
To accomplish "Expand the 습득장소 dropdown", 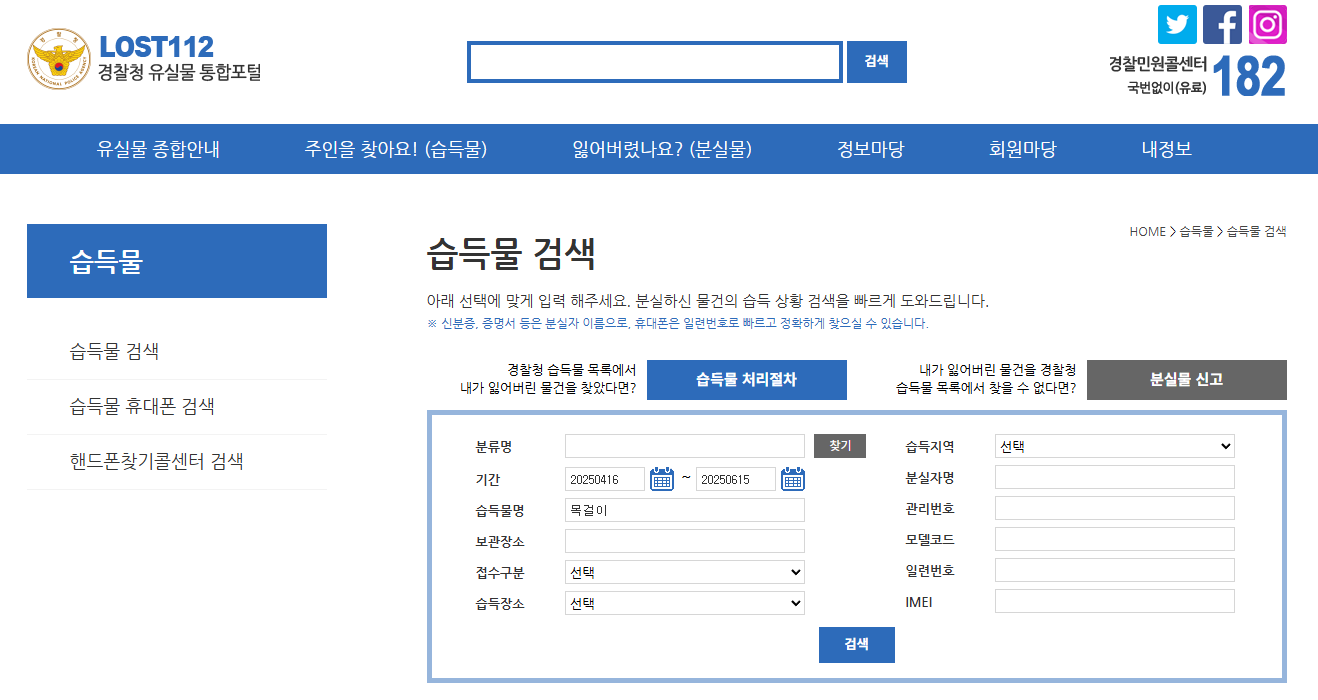I will [685, 604].
